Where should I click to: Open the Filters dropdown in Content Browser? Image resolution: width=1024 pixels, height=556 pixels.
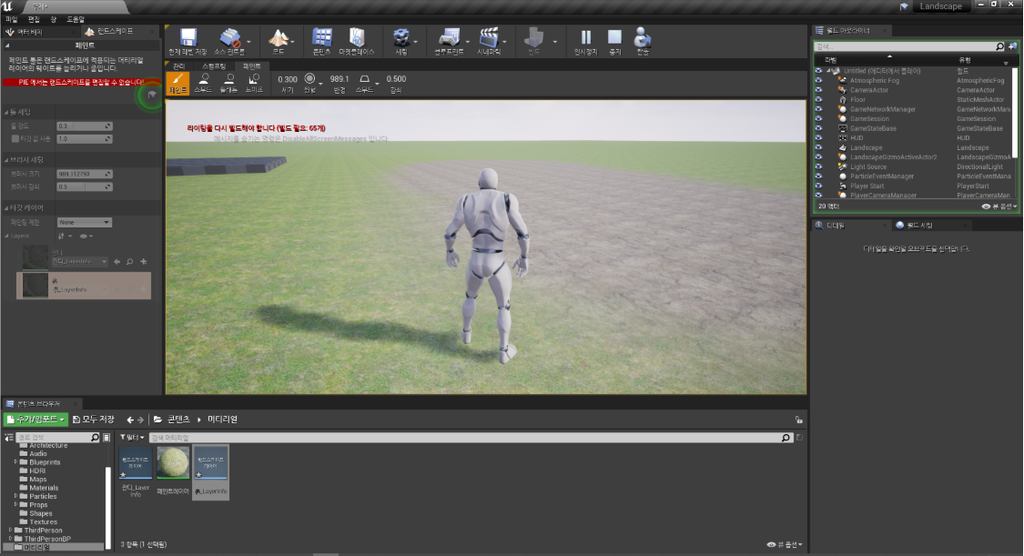tap(132, 437)
